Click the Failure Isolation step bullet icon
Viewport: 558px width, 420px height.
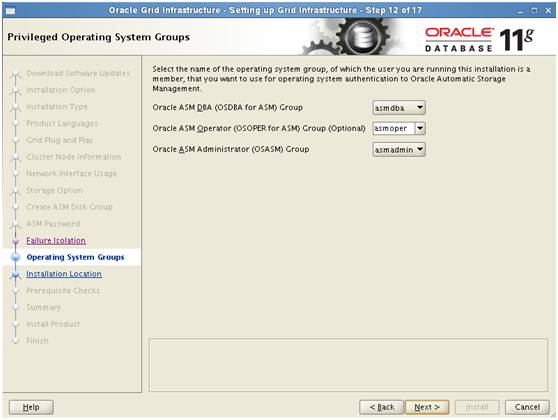15,241
